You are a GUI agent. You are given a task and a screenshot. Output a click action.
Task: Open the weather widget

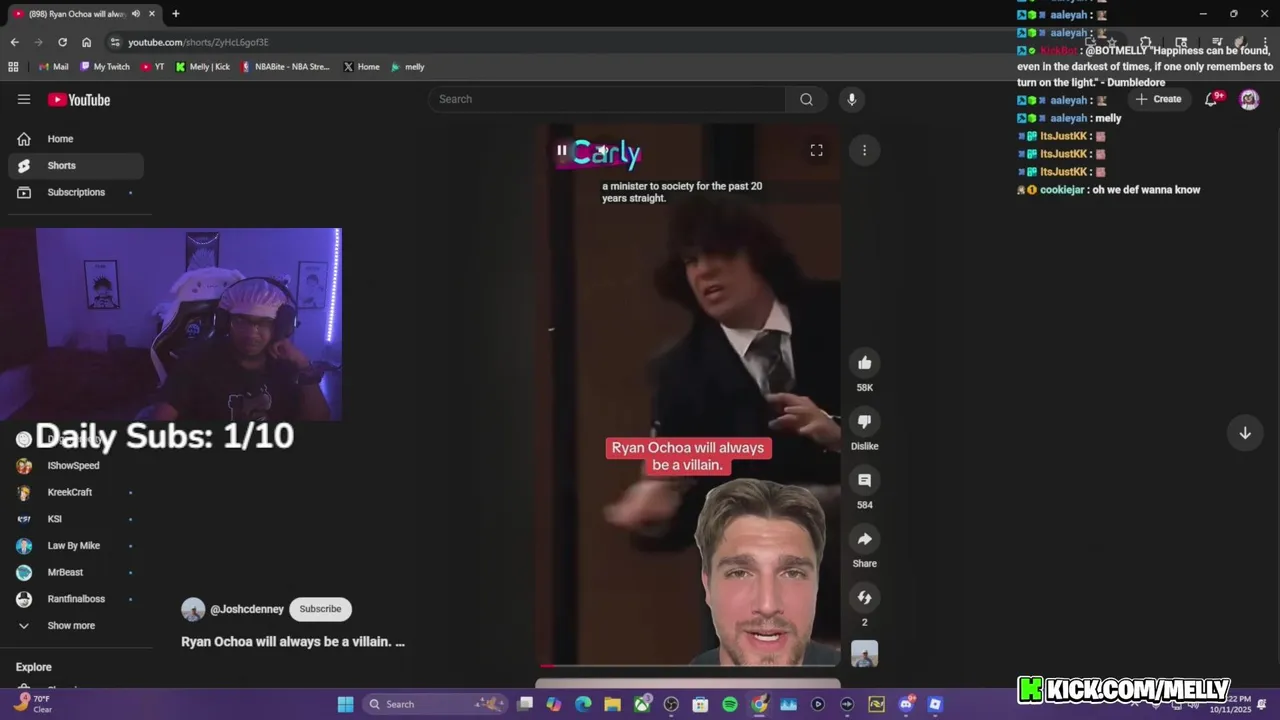(32, 704)
